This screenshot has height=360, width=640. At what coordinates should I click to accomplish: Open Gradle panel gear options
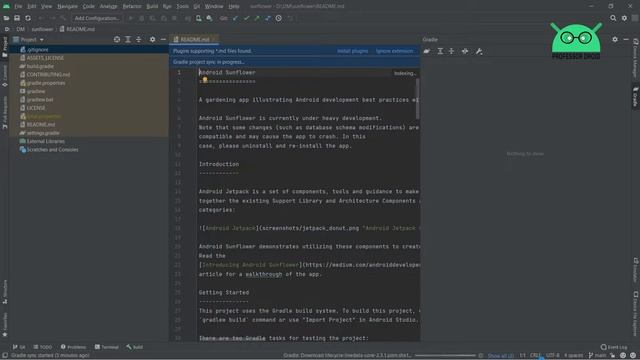(x=615, y=39)
